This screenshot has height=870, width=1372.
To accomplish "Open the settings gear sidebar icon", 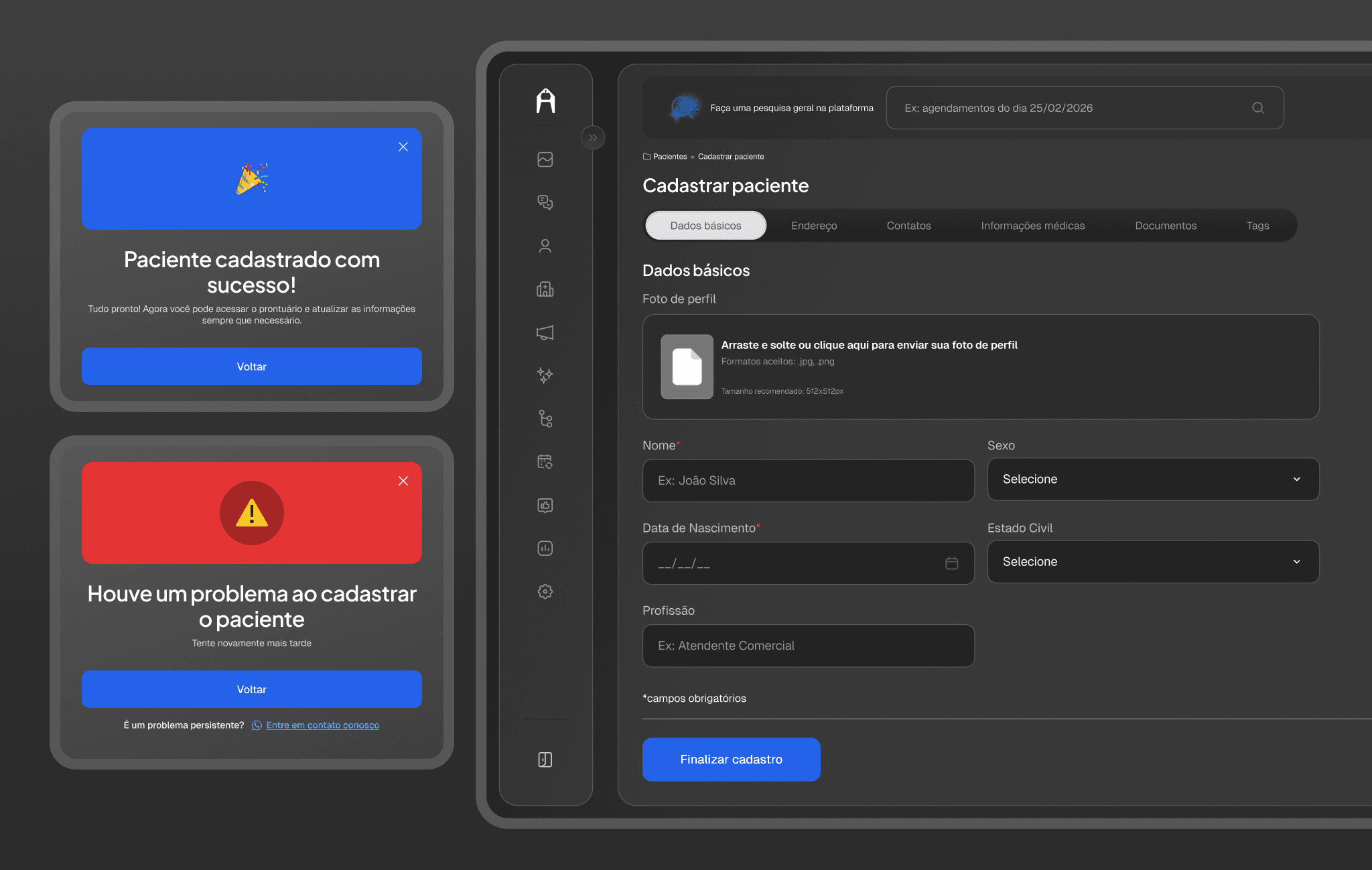I will (x=545, y=591).
